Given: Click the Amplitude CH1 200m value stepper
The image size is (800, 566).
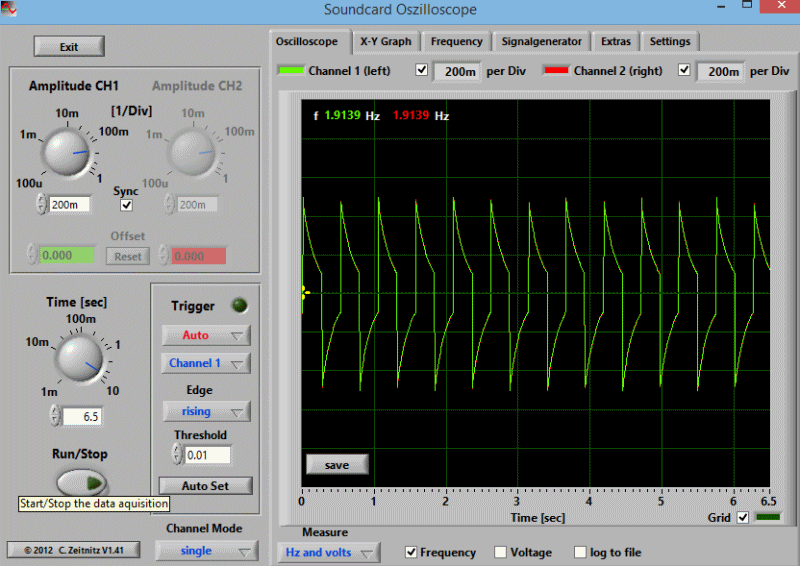Looking at the screenshot, I should pos(41,204).
